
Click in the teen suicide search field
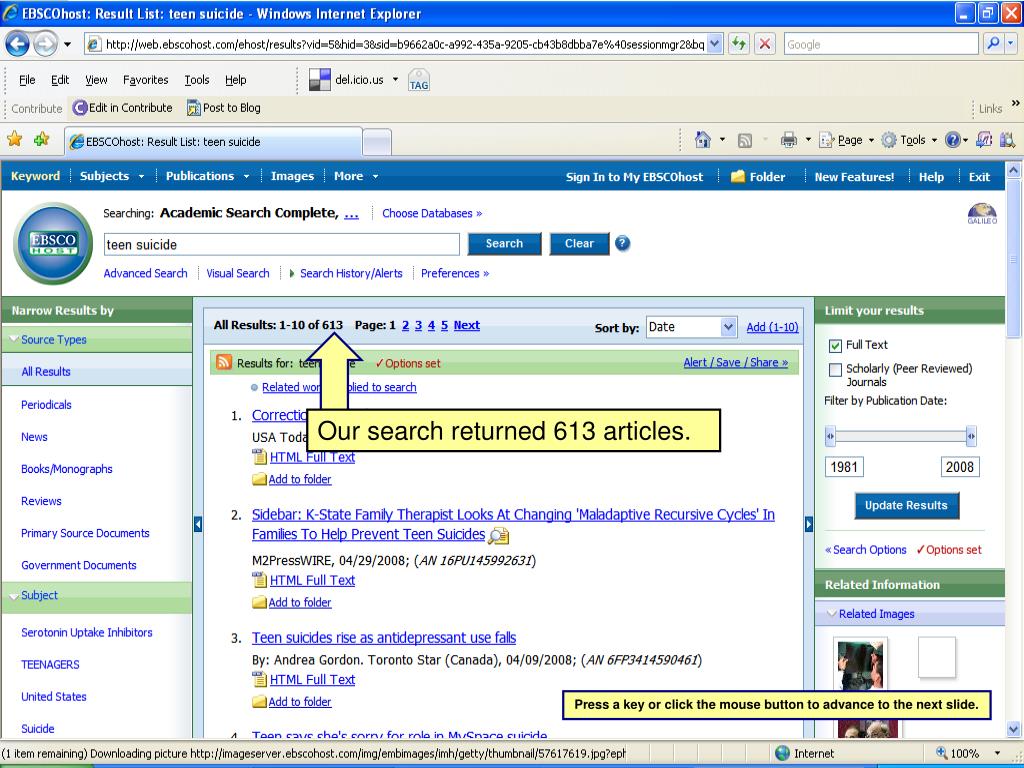[x=281, y=245]
